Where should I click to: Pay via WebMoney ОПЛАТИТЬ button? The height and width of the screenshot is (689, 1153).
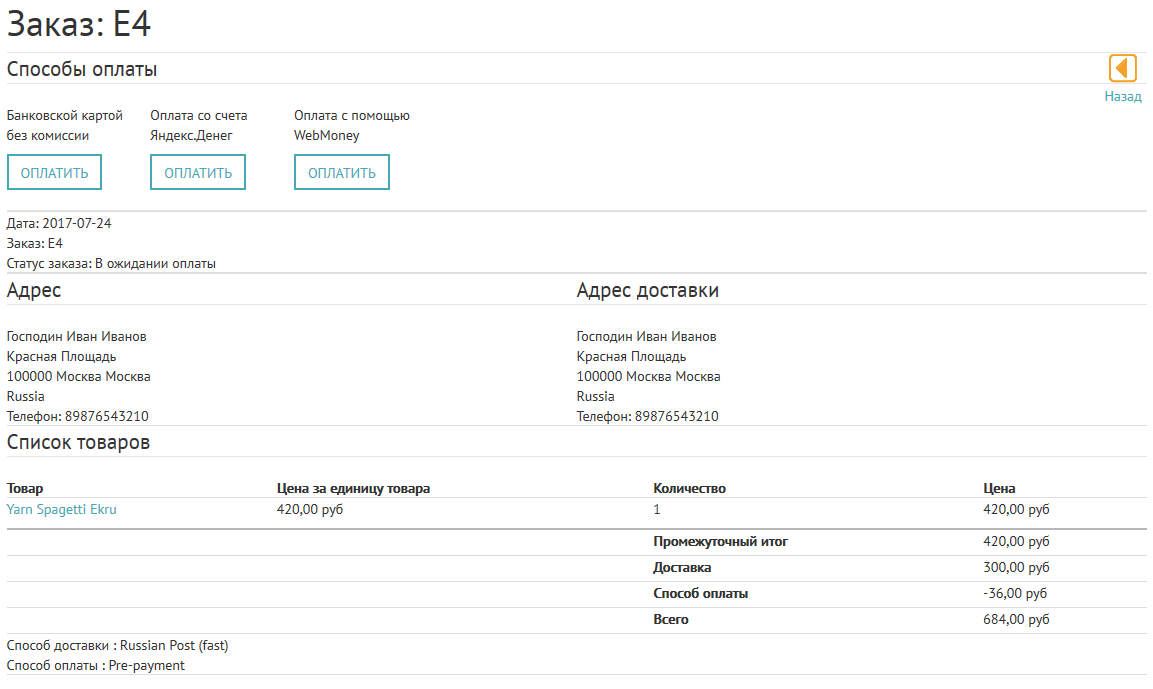click(x=342, y=172)
